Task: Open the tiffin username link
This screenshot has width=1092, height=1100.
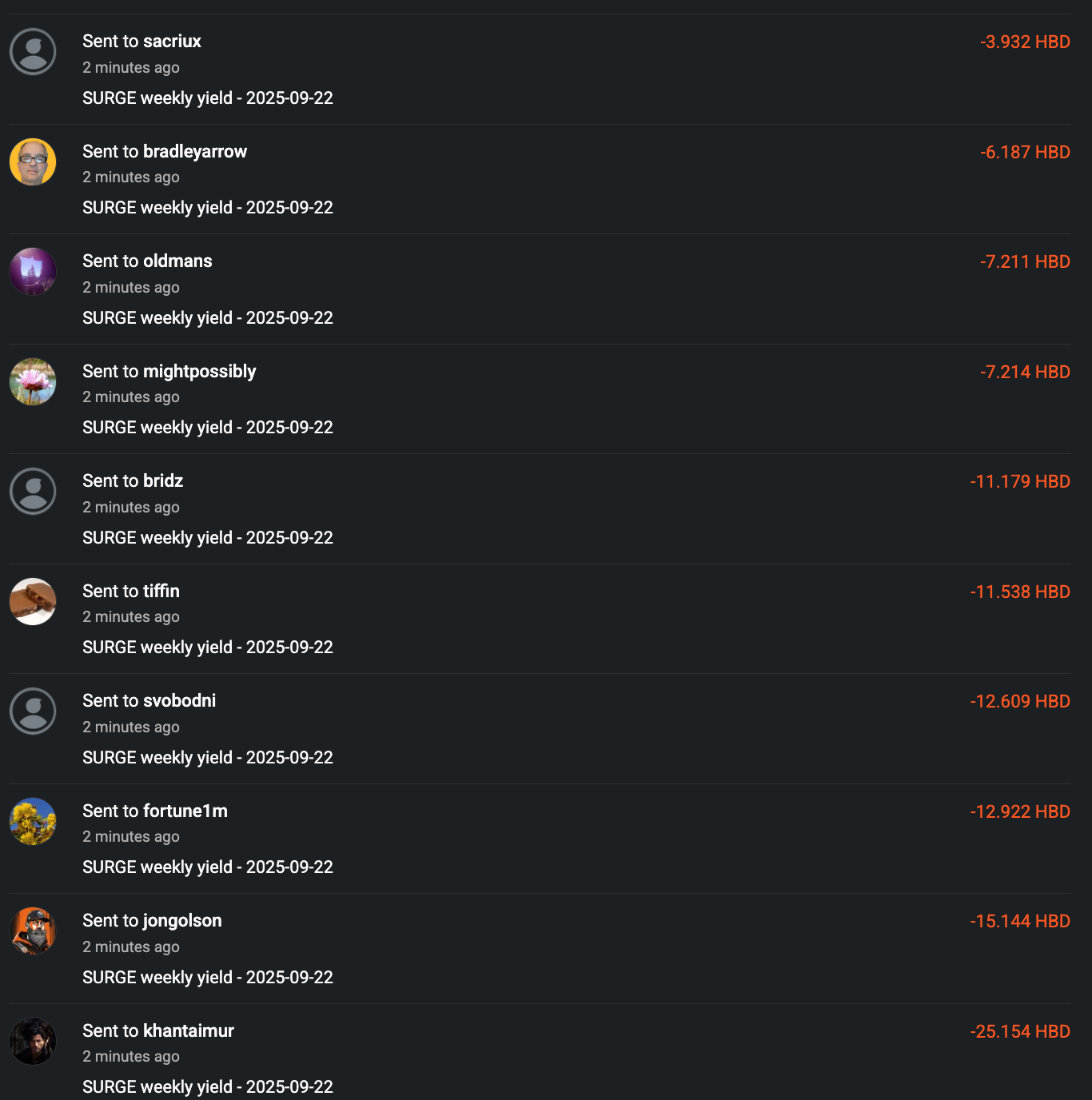Action: [x=161, y=592]
